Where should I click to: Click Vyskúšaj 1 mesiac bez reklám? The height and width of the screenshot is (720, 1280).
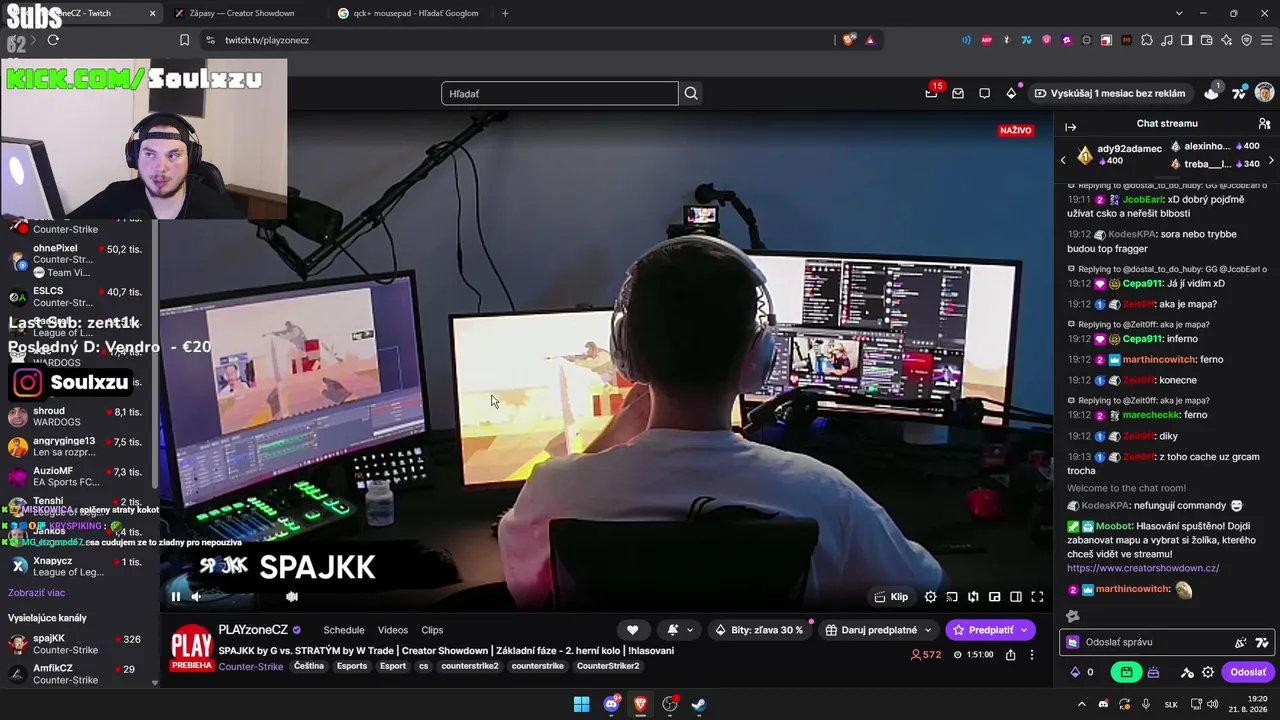pyautogui.click(x=1109, y=93)
